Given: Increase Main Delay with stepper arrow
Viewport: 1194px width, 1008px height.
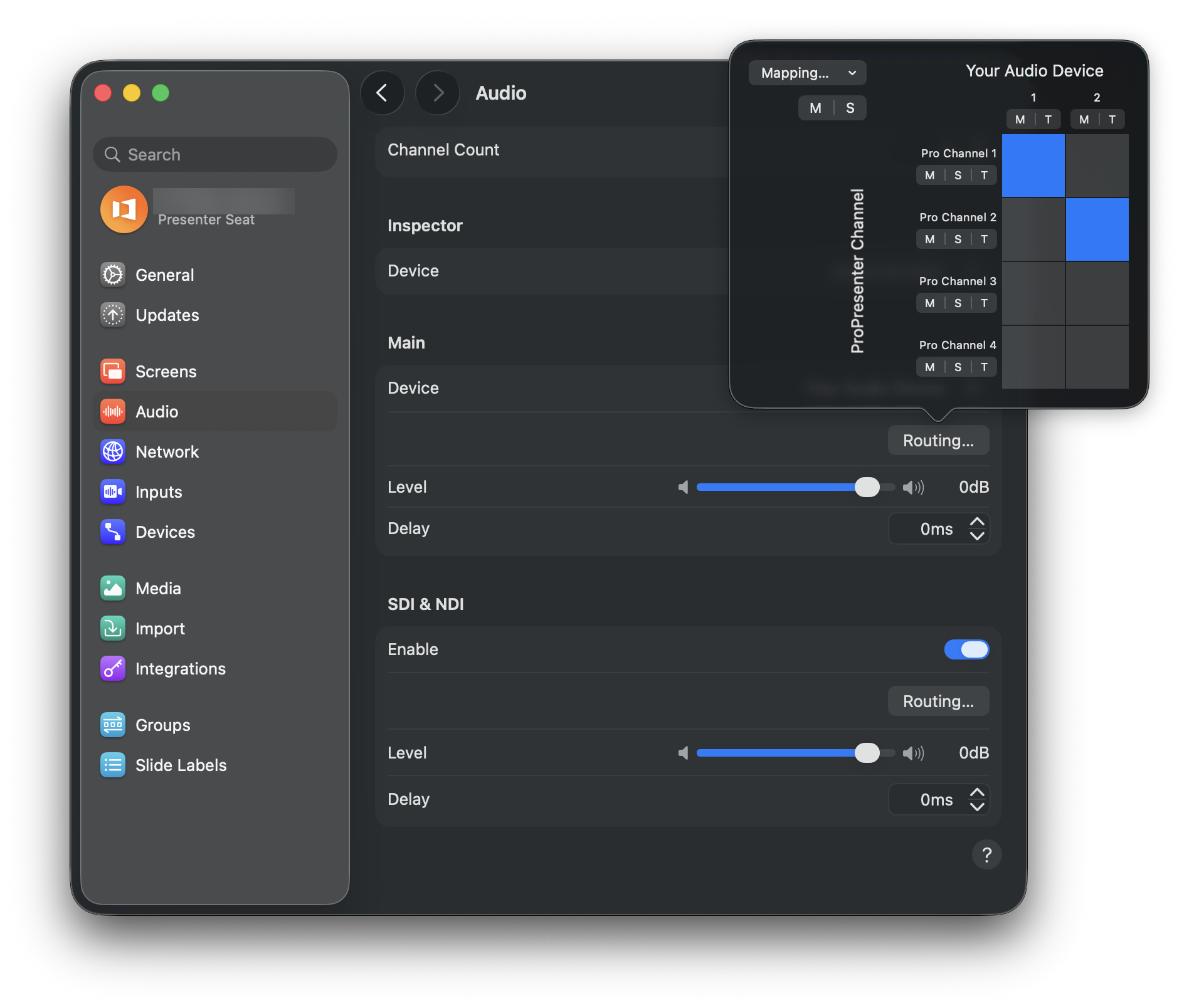Looking at the screenshot, I should [x=977, y=522].
